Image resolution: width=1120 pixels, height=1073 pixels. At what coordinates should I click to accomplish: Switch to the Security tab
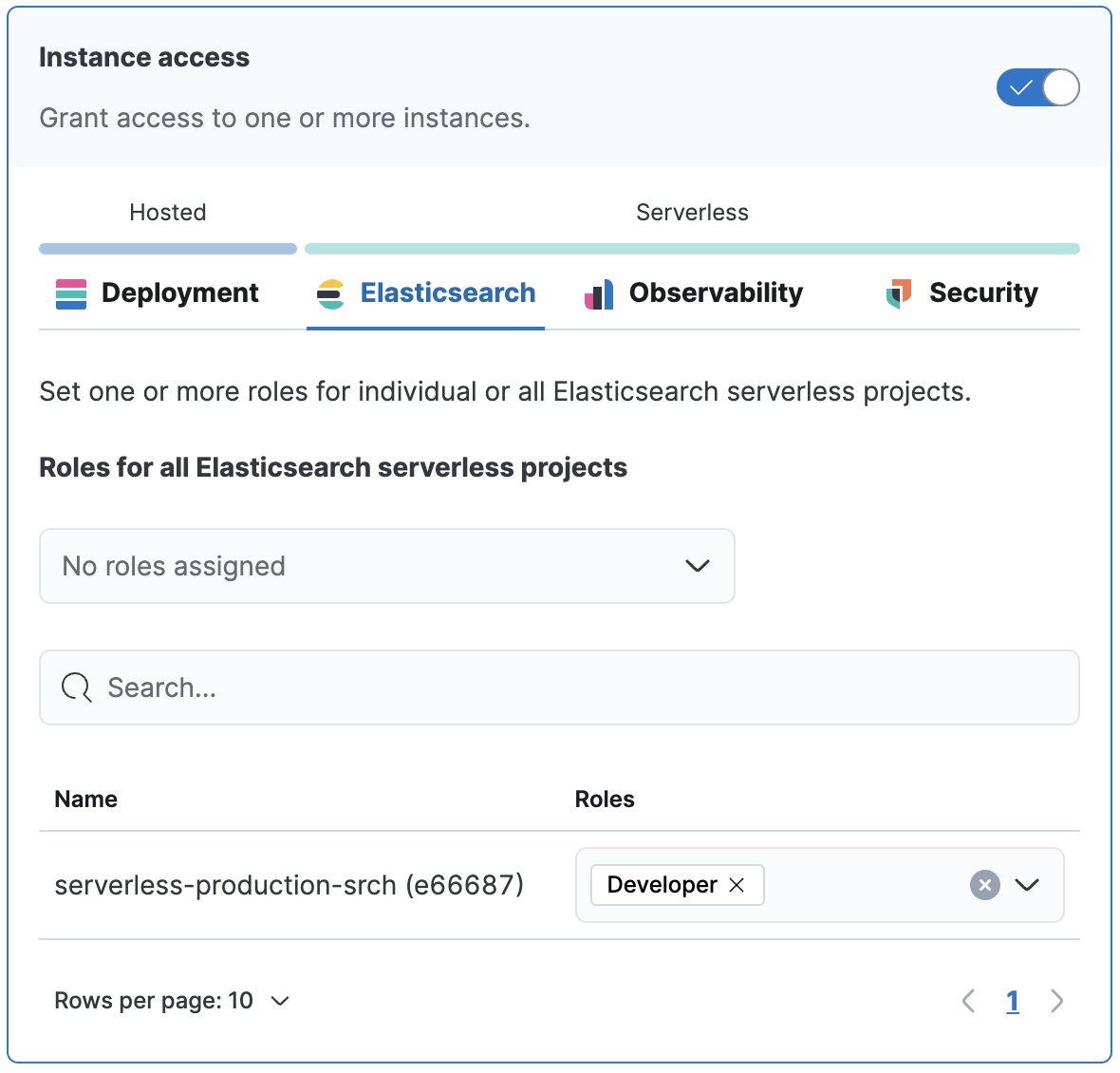[983, 293]
